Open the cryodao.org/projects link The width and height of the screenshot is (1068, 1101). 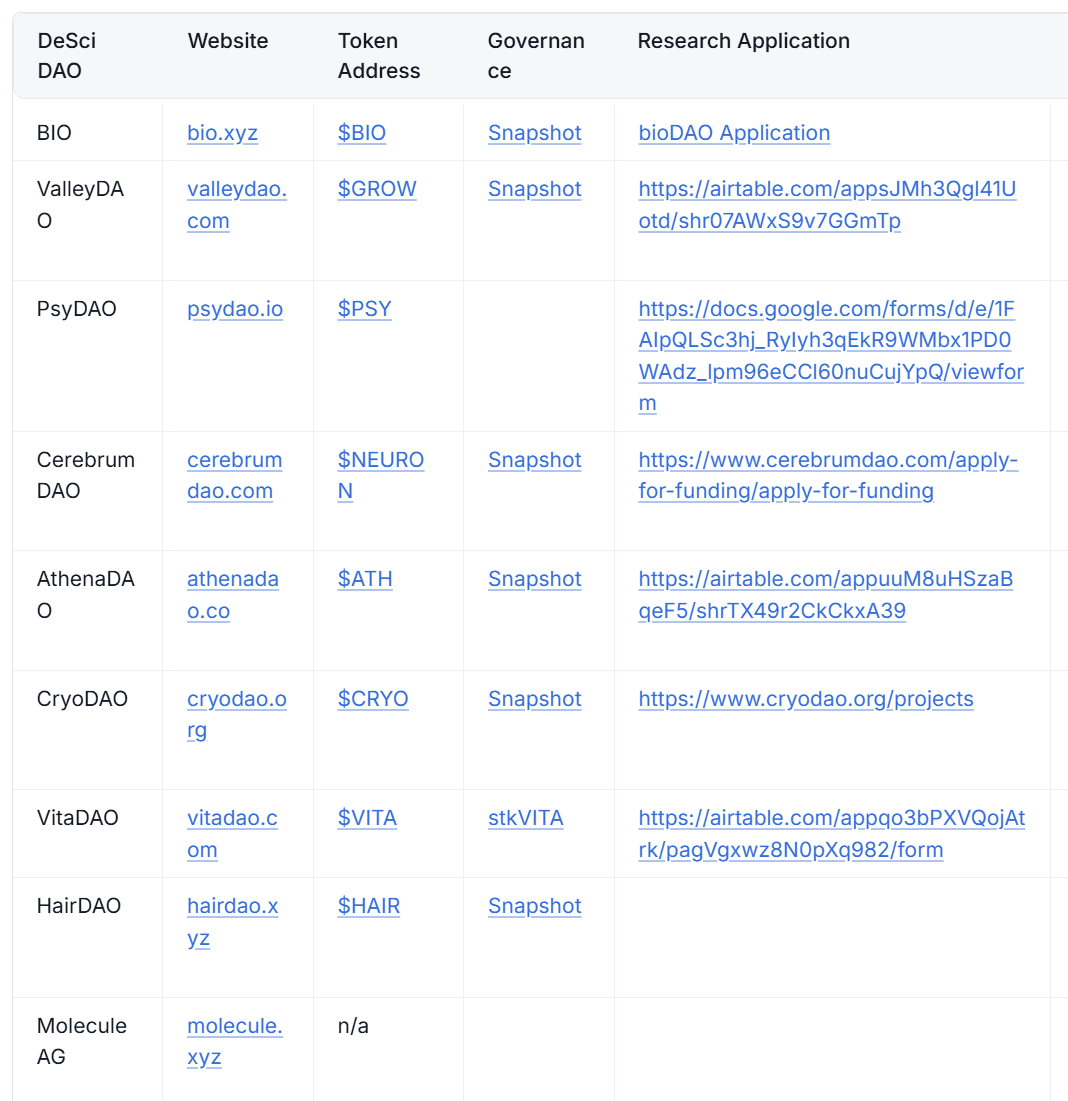click(805, 699)
